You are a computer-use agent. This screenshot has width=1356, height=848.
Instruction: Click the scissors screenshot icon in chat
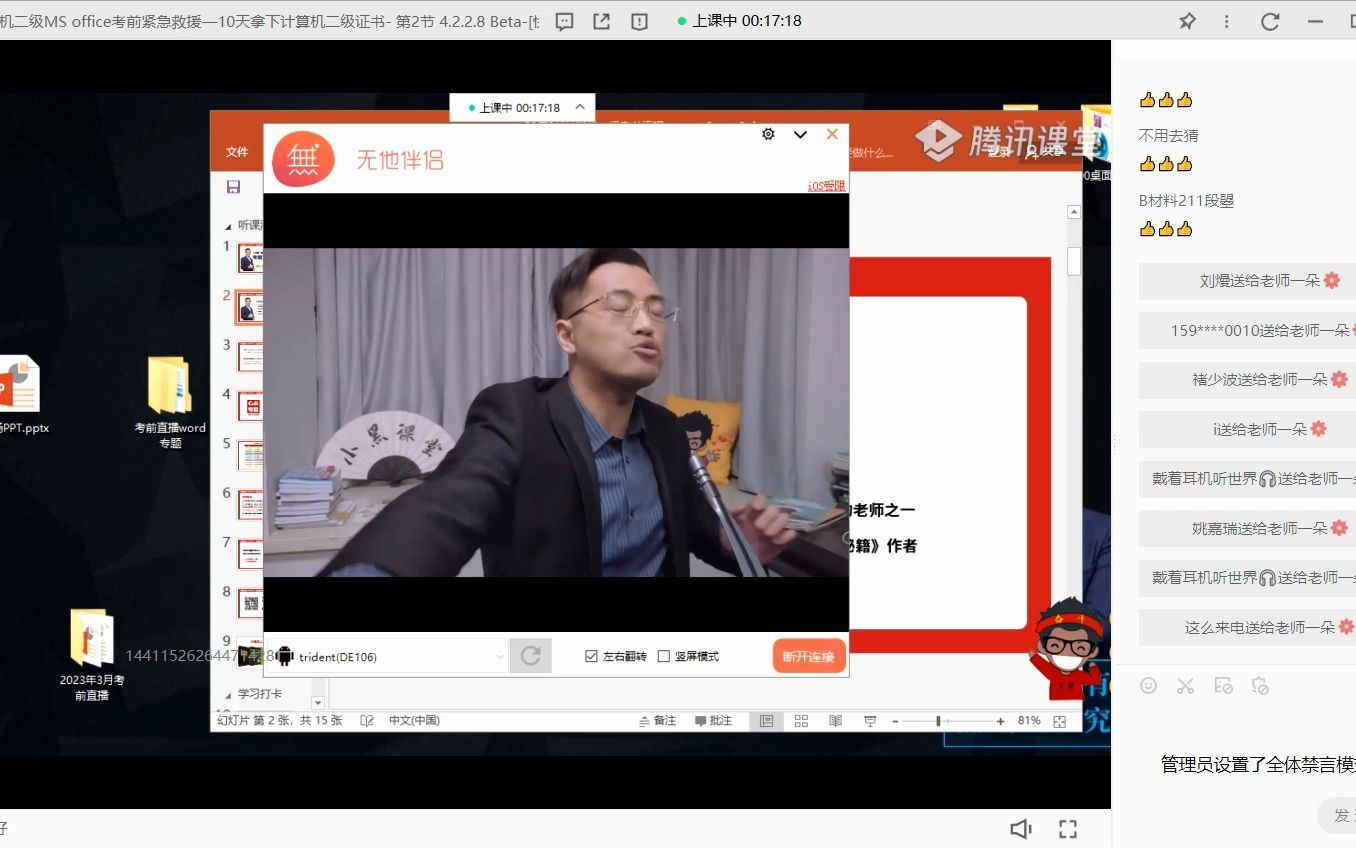click(1186, 685)
